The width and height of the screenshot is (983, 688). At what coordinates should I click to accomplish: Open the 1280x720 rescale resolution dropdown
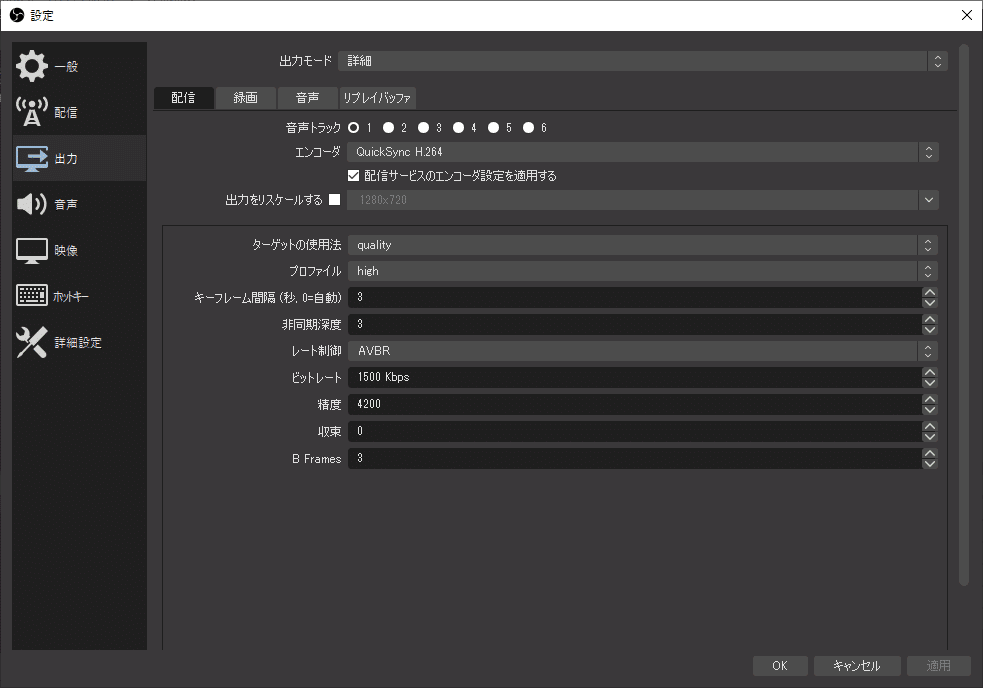point(643,200)
